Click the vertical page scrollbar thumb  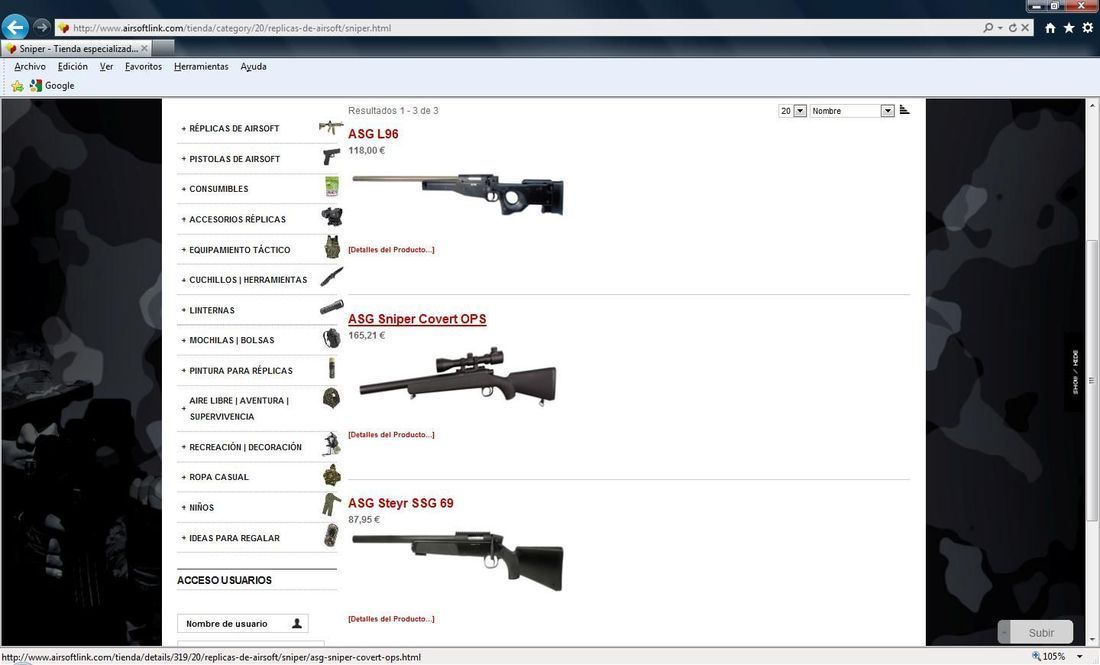(x=1092, y=380)
